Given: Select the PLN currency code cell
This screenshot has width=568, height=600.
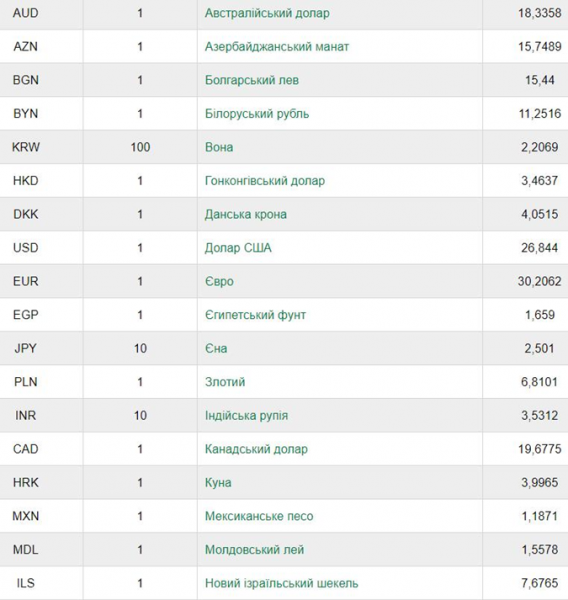Looking at the screenshot, I should [41, 382].
